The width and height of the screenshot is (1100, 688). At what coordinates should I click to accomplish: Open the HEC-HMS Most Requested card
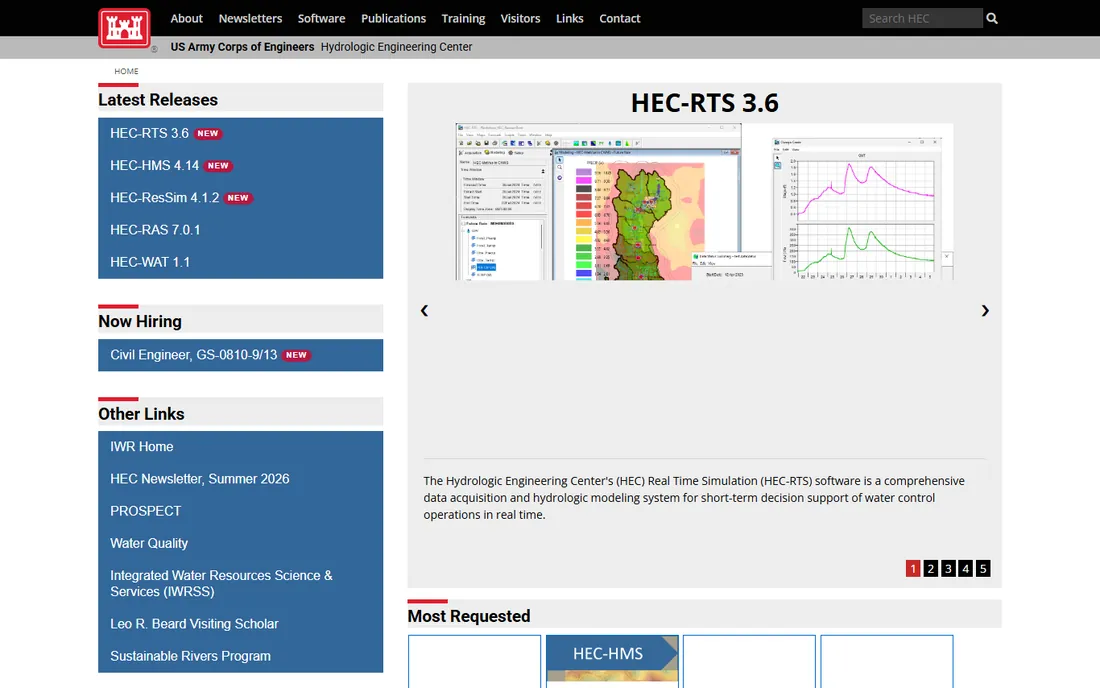tap(612, 661)
